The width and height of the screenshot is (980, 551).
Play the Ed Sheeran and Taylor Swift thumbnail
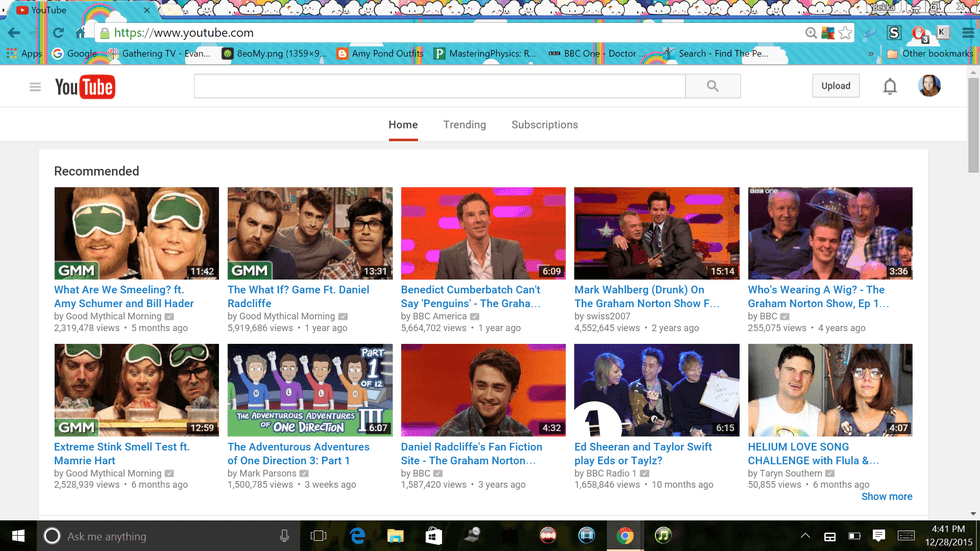coord(656,390)
